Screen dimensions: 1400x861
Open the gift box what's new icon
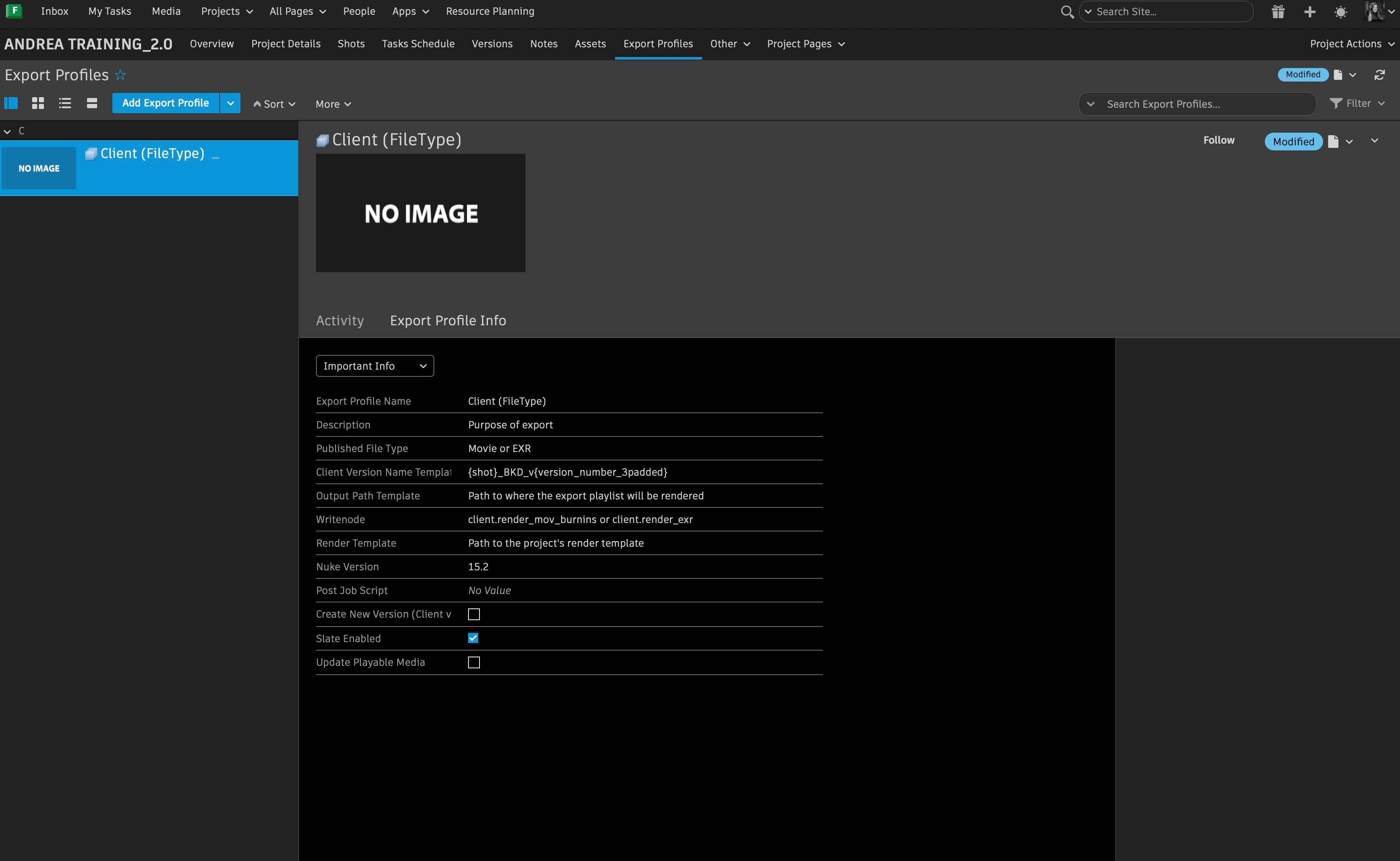pos(1277,11)
